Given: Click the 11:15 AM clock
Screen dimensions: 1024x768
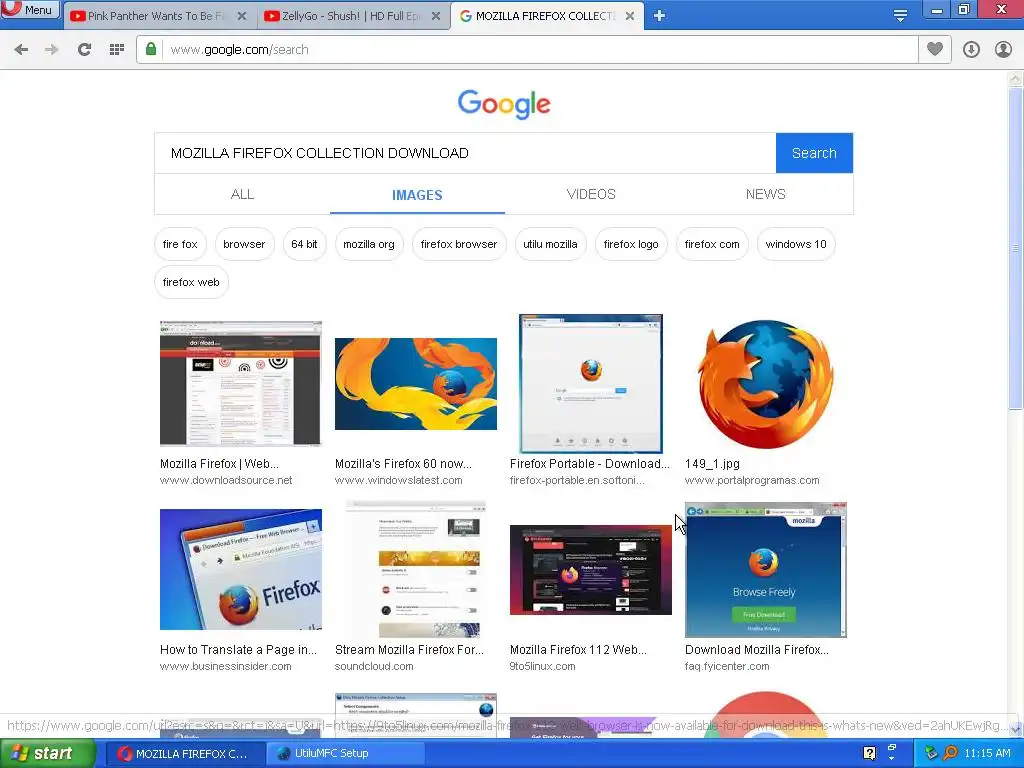Looking at the screenshot, I should [987, 753].
